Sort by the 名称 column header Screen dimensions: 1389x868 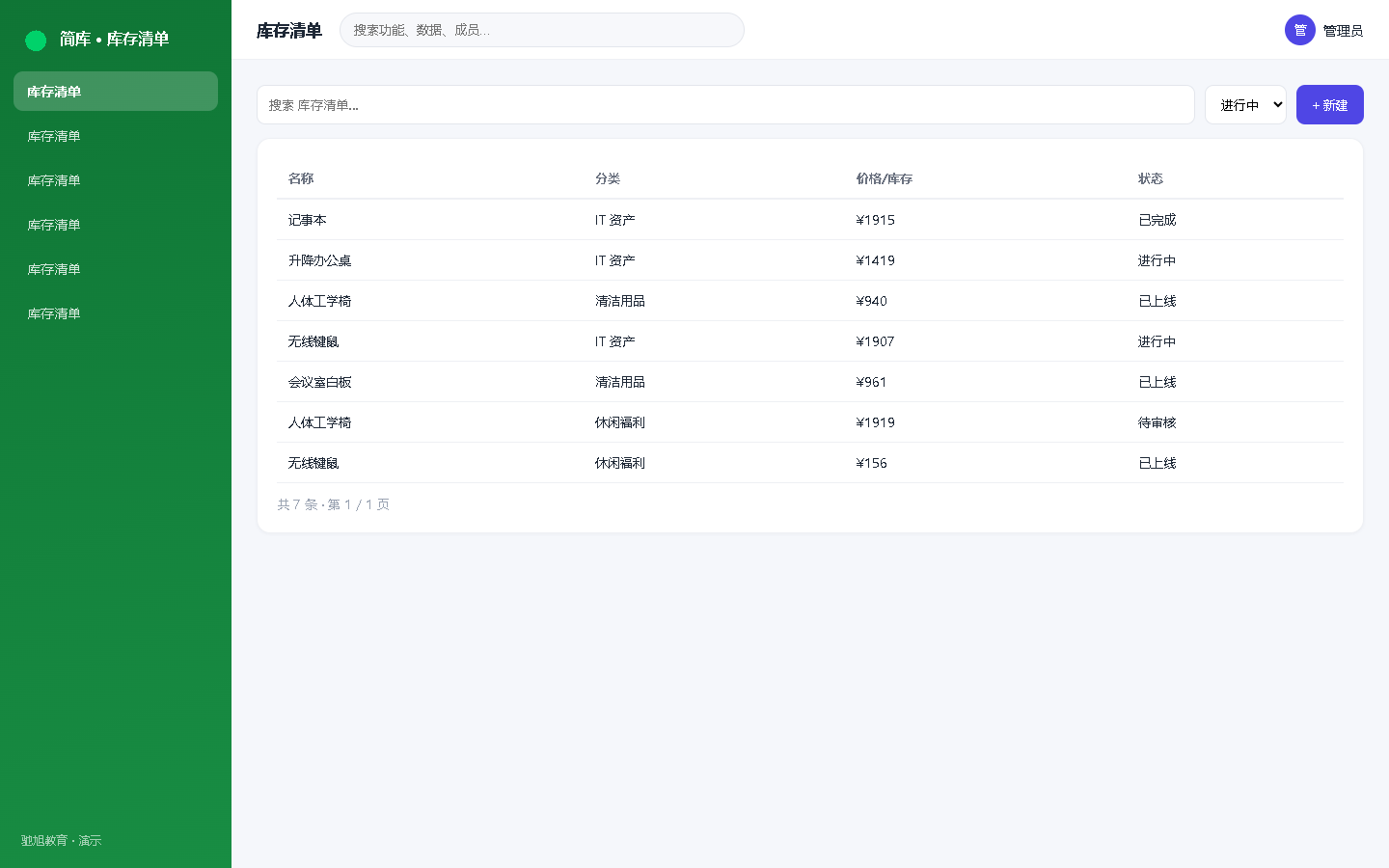(x=301, y=178)
